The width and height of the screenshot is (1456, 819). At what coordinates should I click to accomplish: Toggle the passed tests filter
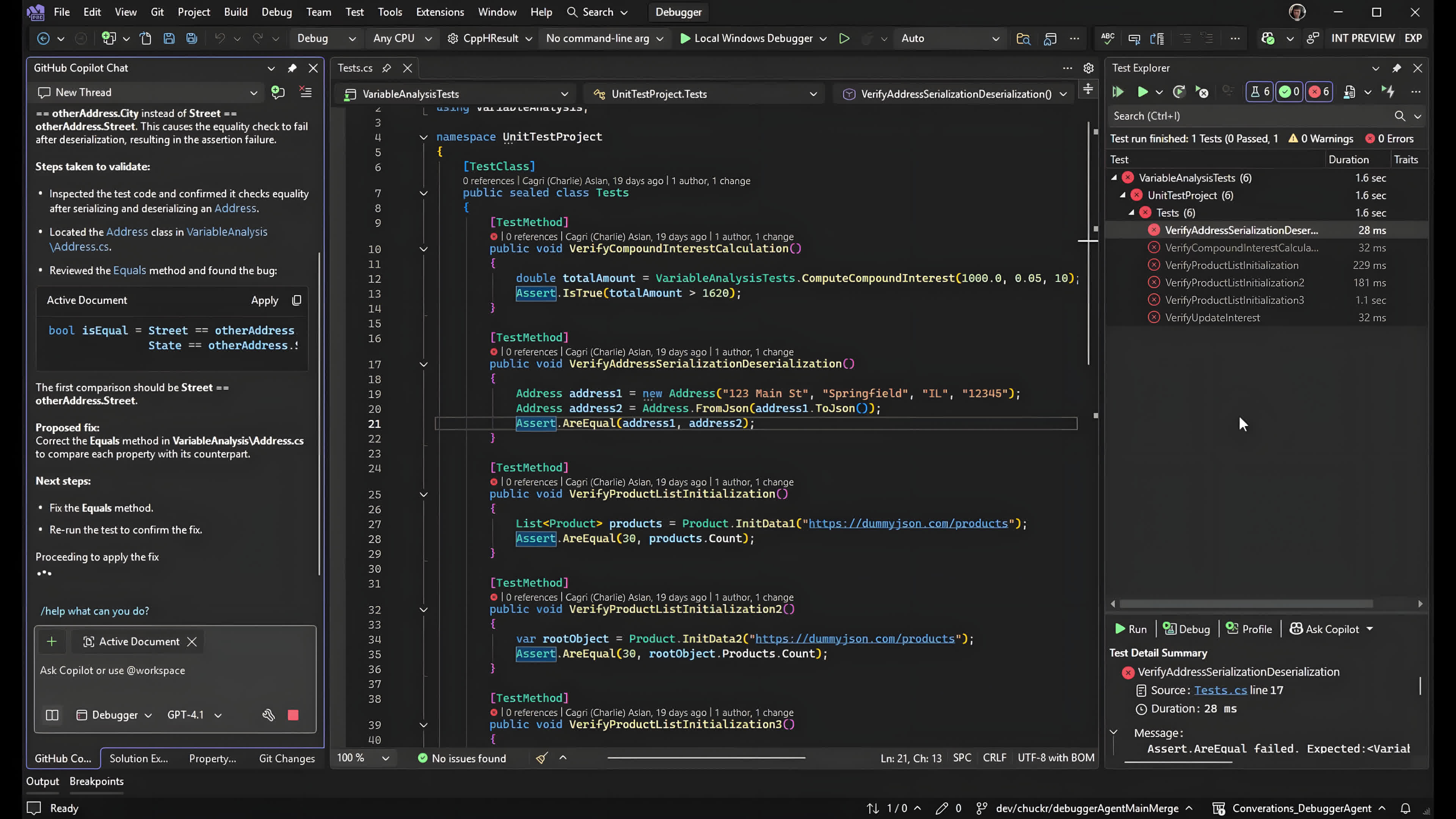[1289, 91]
